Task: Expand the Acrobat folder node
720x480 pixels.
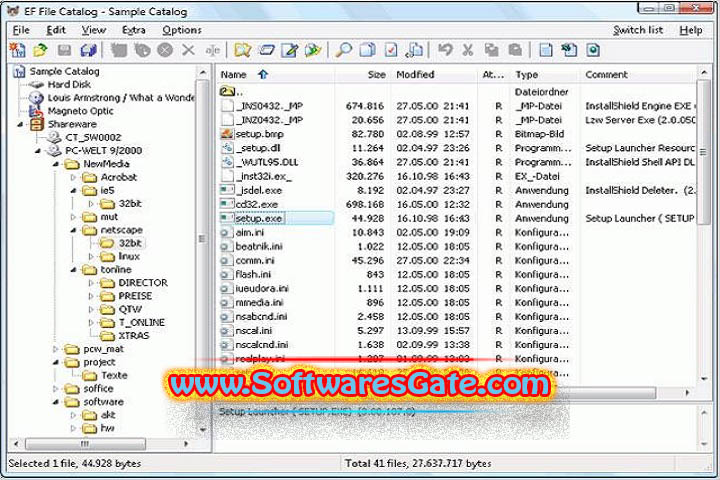Action: [x=73, y=177]
